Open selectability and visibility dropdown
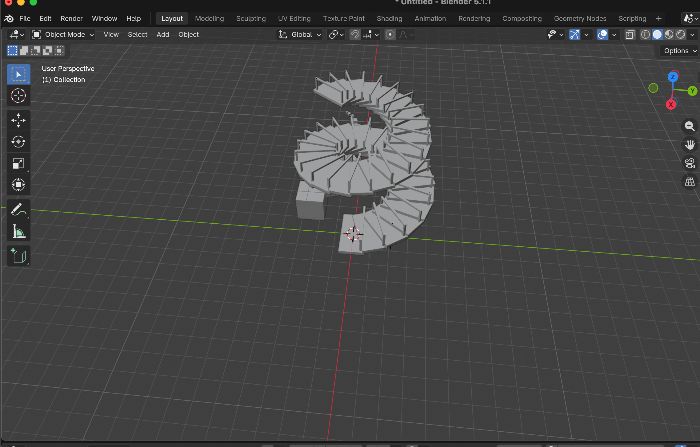The width and height of the screenshot is (700, 447). (555, 34)
